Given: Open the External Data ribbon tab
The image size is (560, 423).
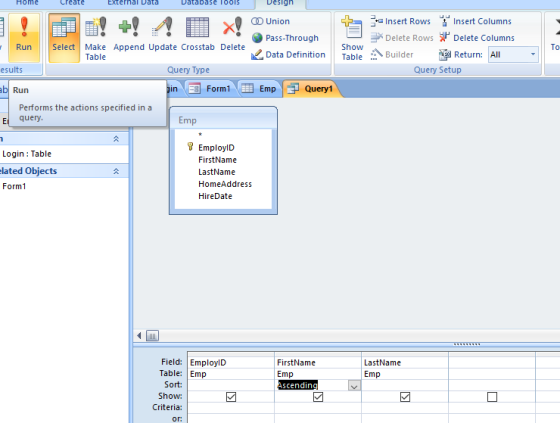Looking at the screenshot, I should tap(133, 3).
